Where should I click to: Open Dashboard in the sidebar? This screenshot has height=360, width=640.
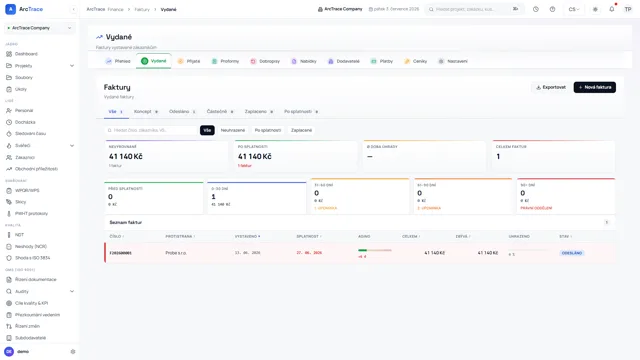pos(26,54)
